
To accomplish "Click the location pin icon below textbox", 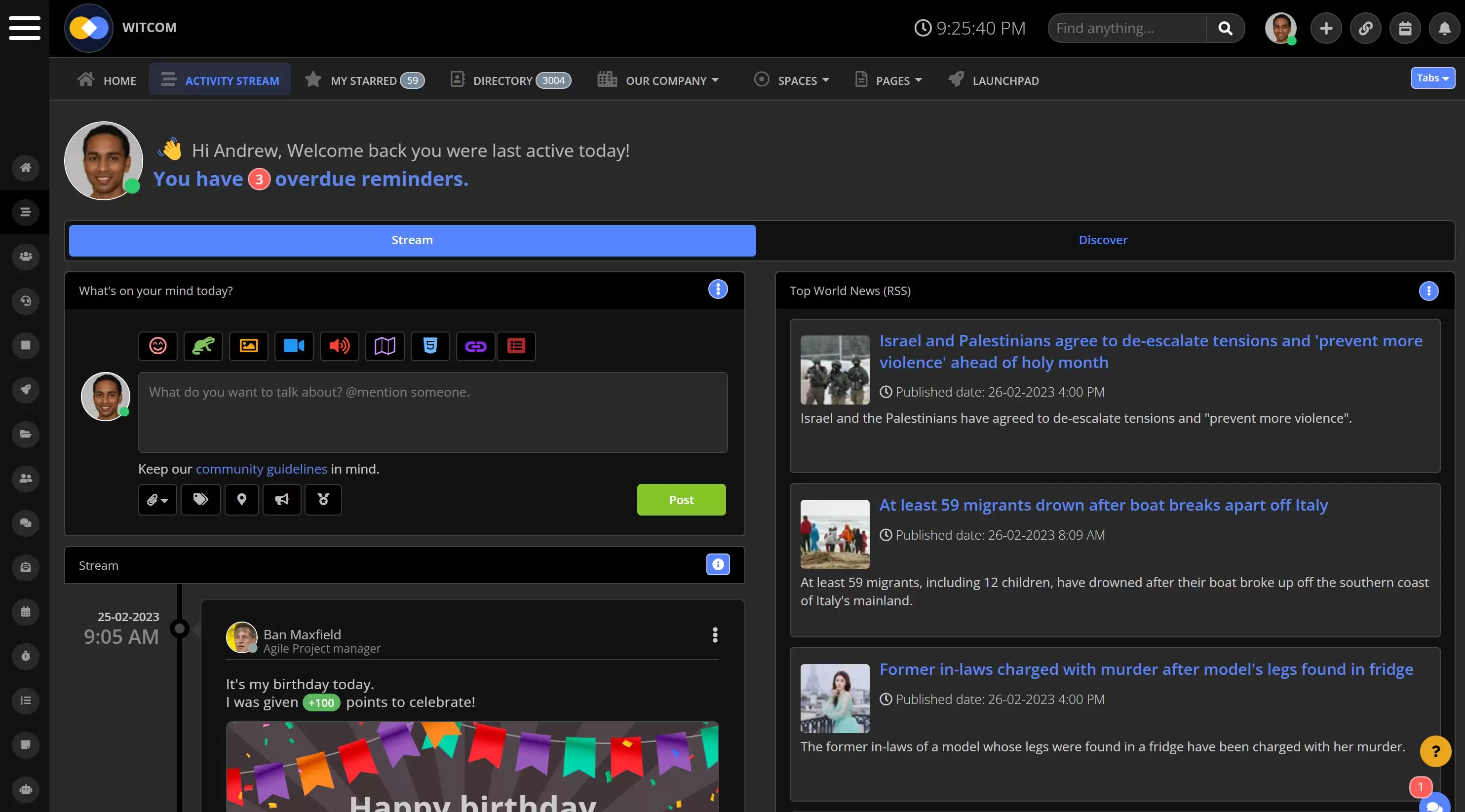I will click(242, 499).
